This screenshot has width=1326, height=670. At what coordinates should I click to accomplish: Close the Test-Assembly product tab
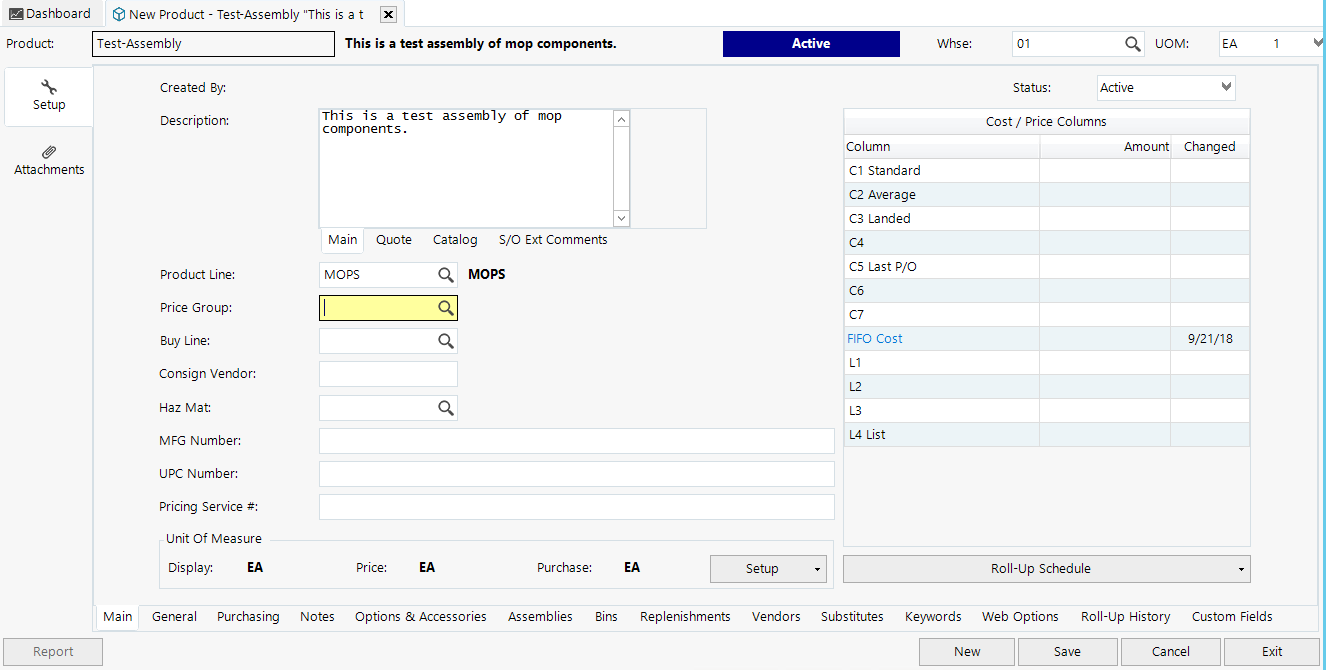tap(388, 15)
